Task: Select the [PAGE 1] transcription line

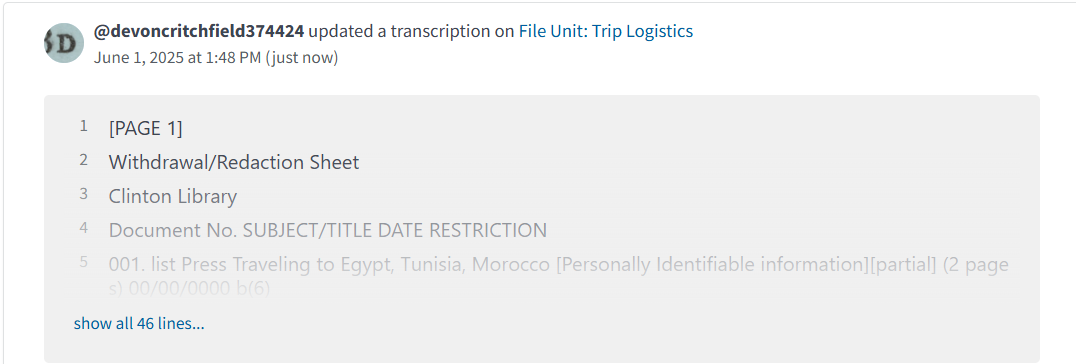Action: coord(145,128)
